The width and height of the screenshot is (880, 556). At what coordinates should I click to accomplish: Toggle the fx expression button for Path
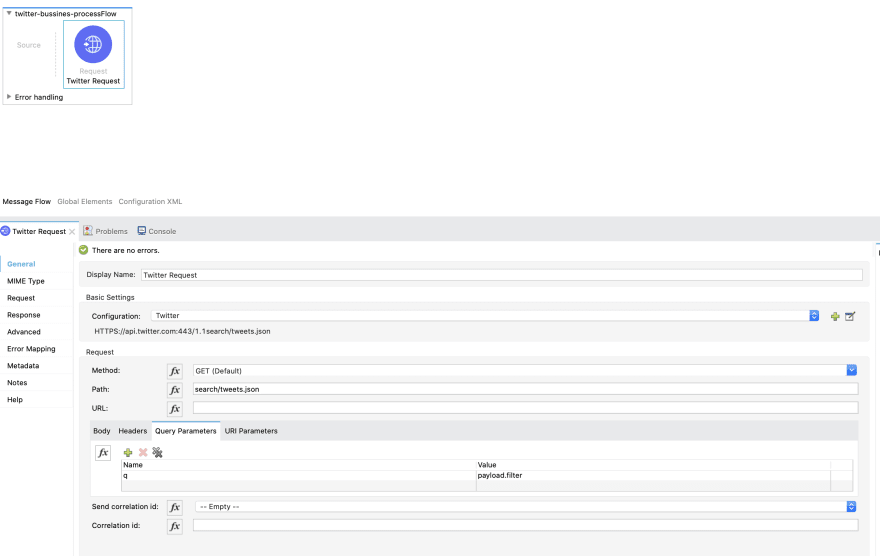(x=175, y=390)
